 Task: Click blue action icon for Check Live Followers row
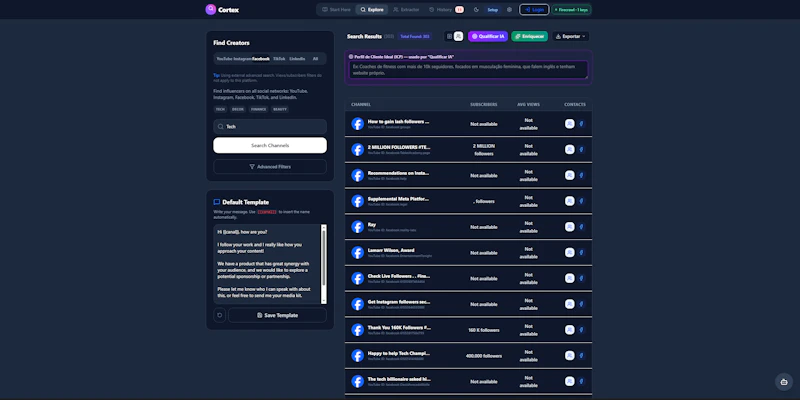(581, 279)
